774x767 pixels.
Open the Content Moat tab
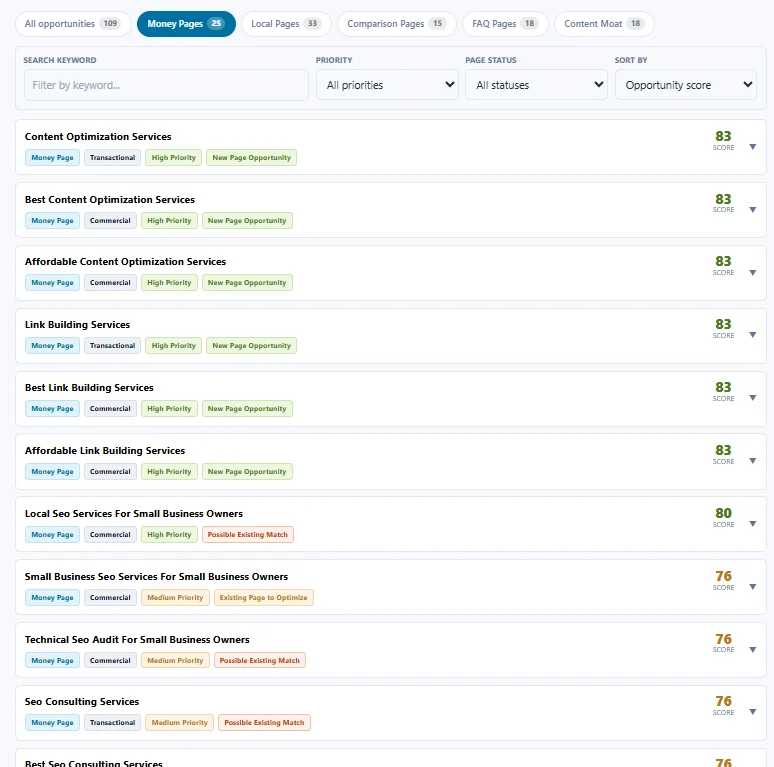(x=604, y=24)
